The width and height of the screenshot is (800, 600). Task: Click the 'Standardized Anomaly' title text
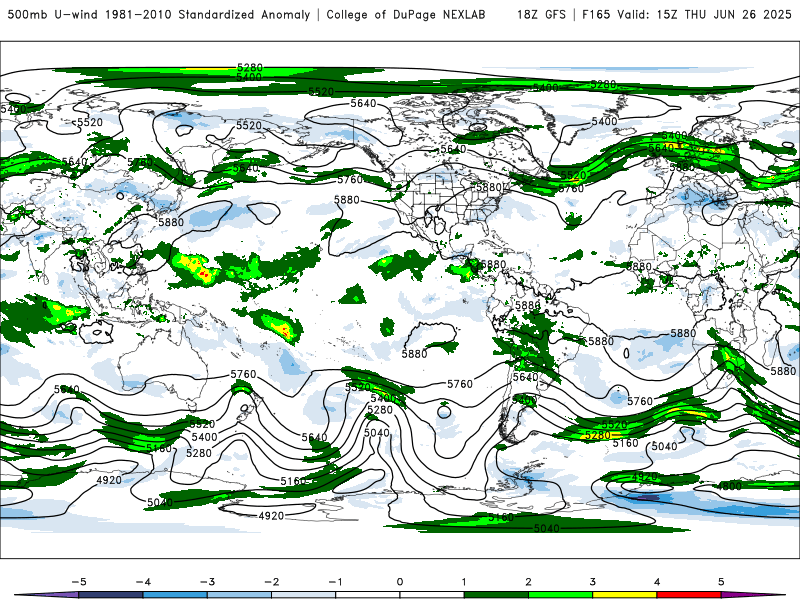point(244,14)
